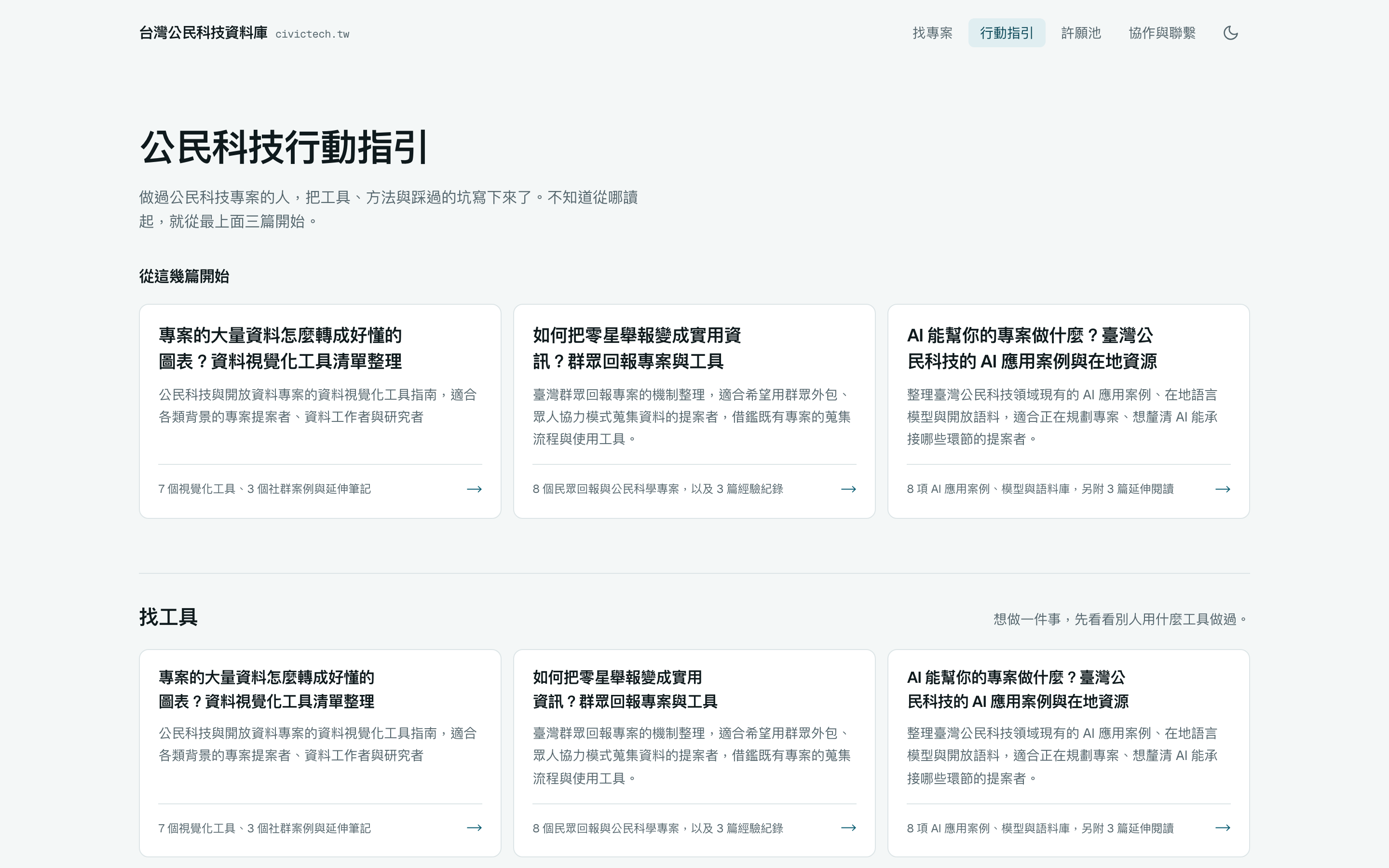Image resolution: width=1389 pixels, height=868 pixels.
Task: Click the civictech.tw domain label
Action: [x=312, y=34]
